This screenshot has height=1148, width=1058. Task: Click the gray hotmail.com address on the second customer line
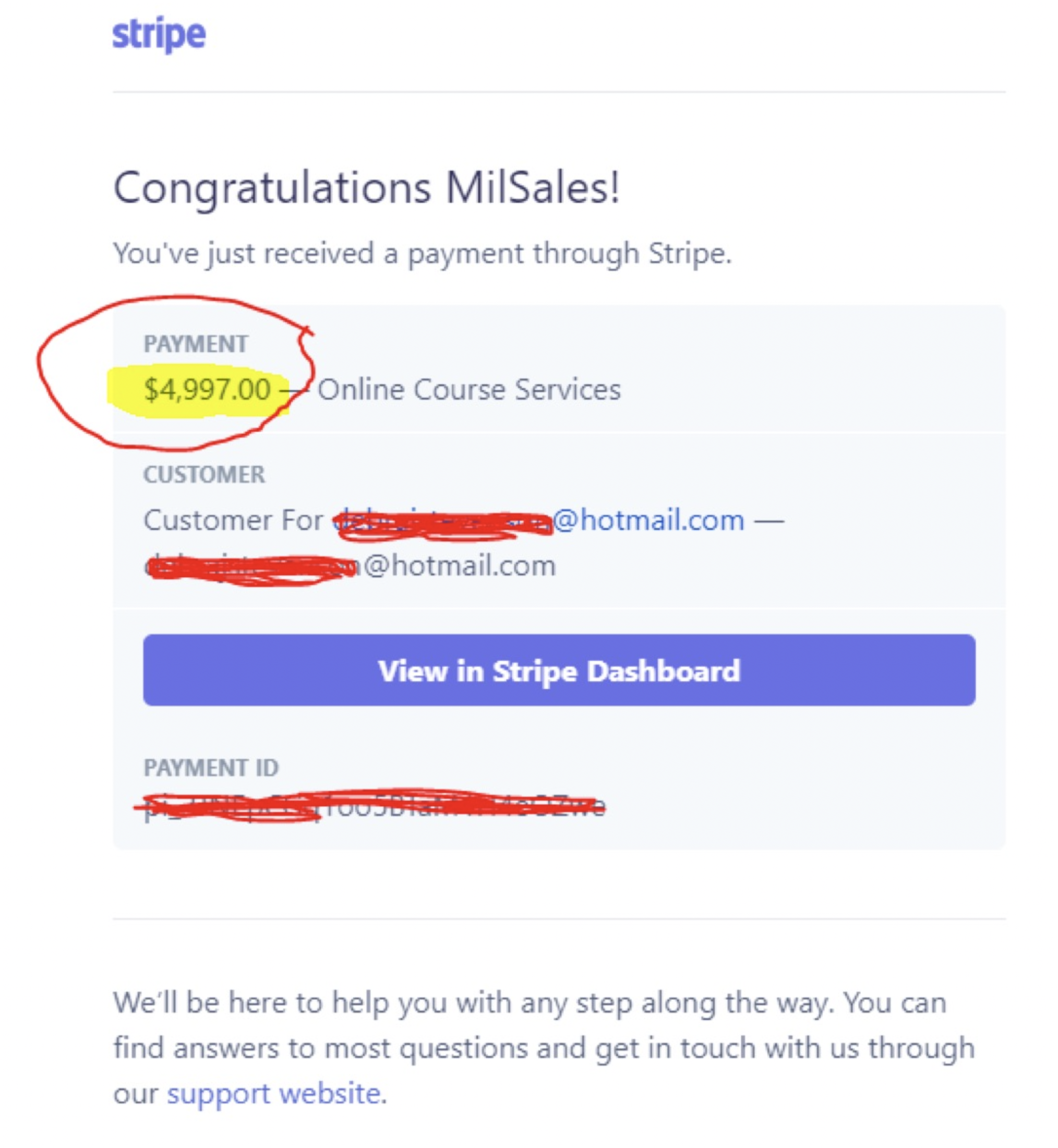pyautogui.click(x=350, y=566)
